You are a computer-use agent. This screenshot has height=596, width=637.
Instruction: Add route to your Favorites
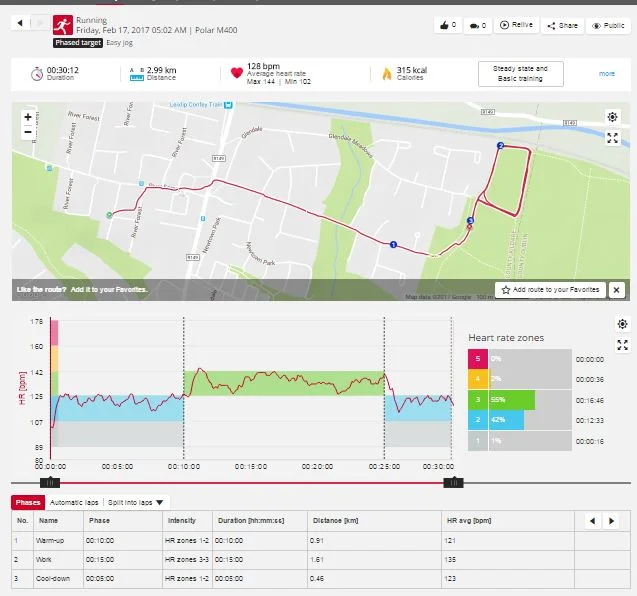click(550, 290)
